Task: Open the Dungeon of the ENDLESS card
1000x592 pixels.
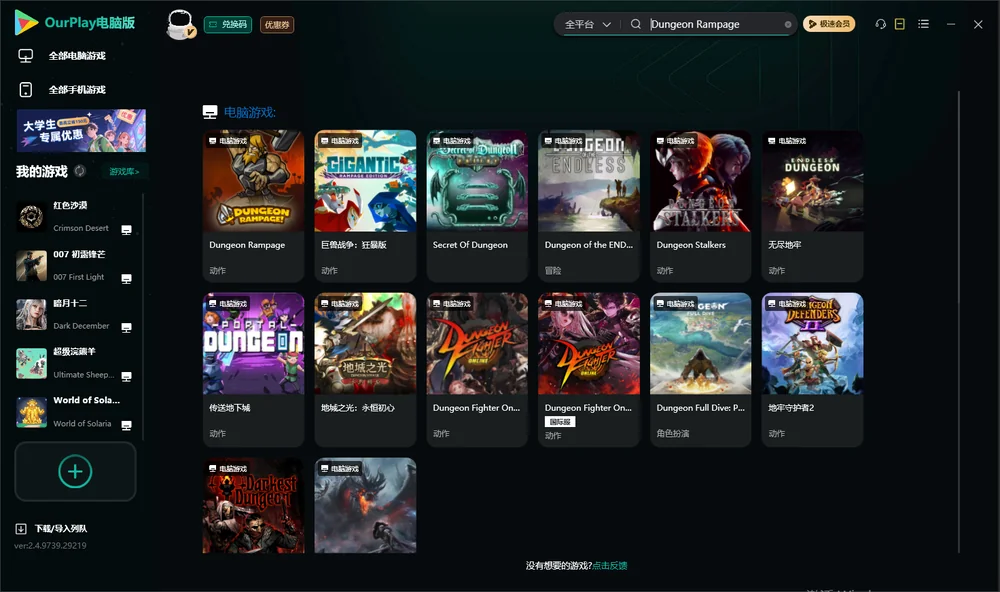Action: (x=589, y=206)
